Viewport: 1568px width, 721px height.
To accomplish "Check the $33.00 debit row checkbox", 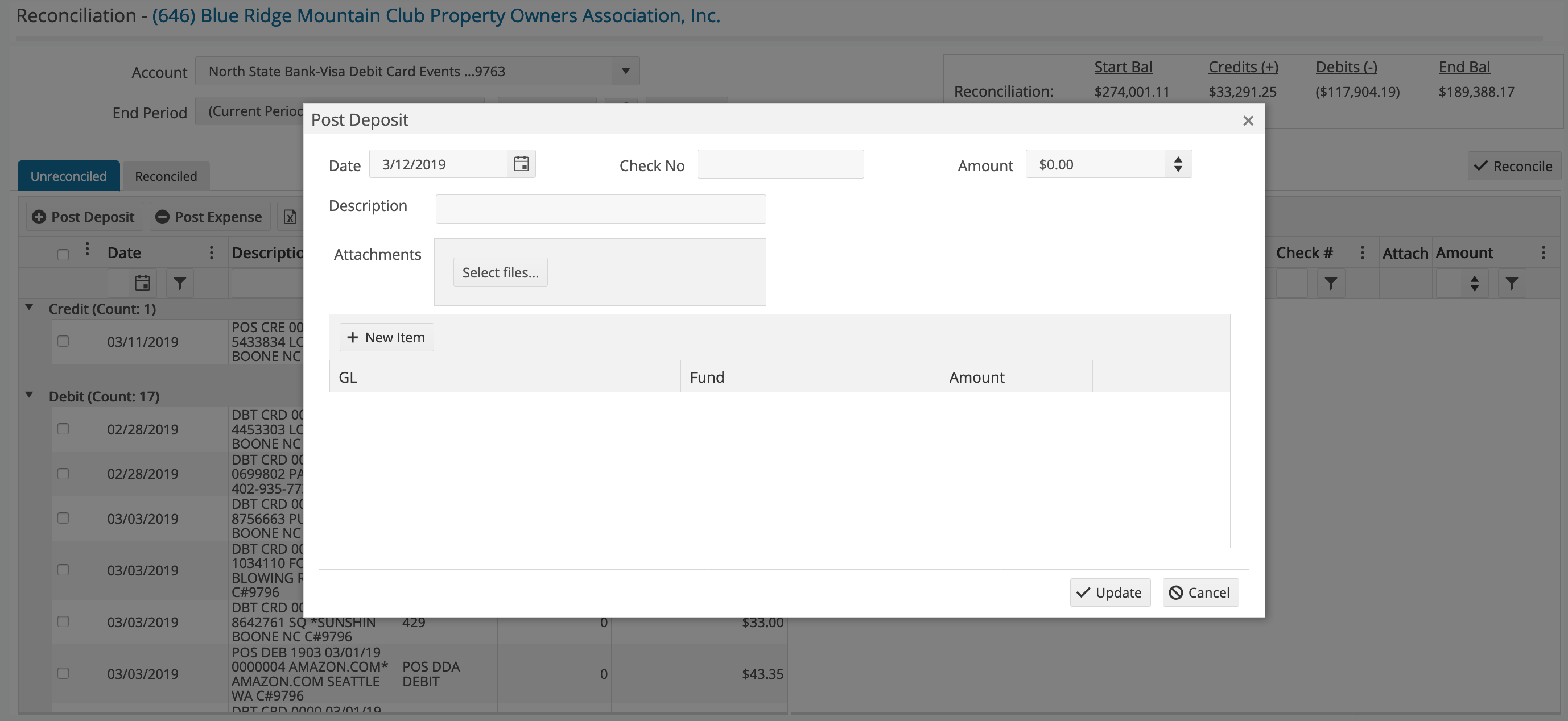I will pyautogui.click(x=63, y=622).
